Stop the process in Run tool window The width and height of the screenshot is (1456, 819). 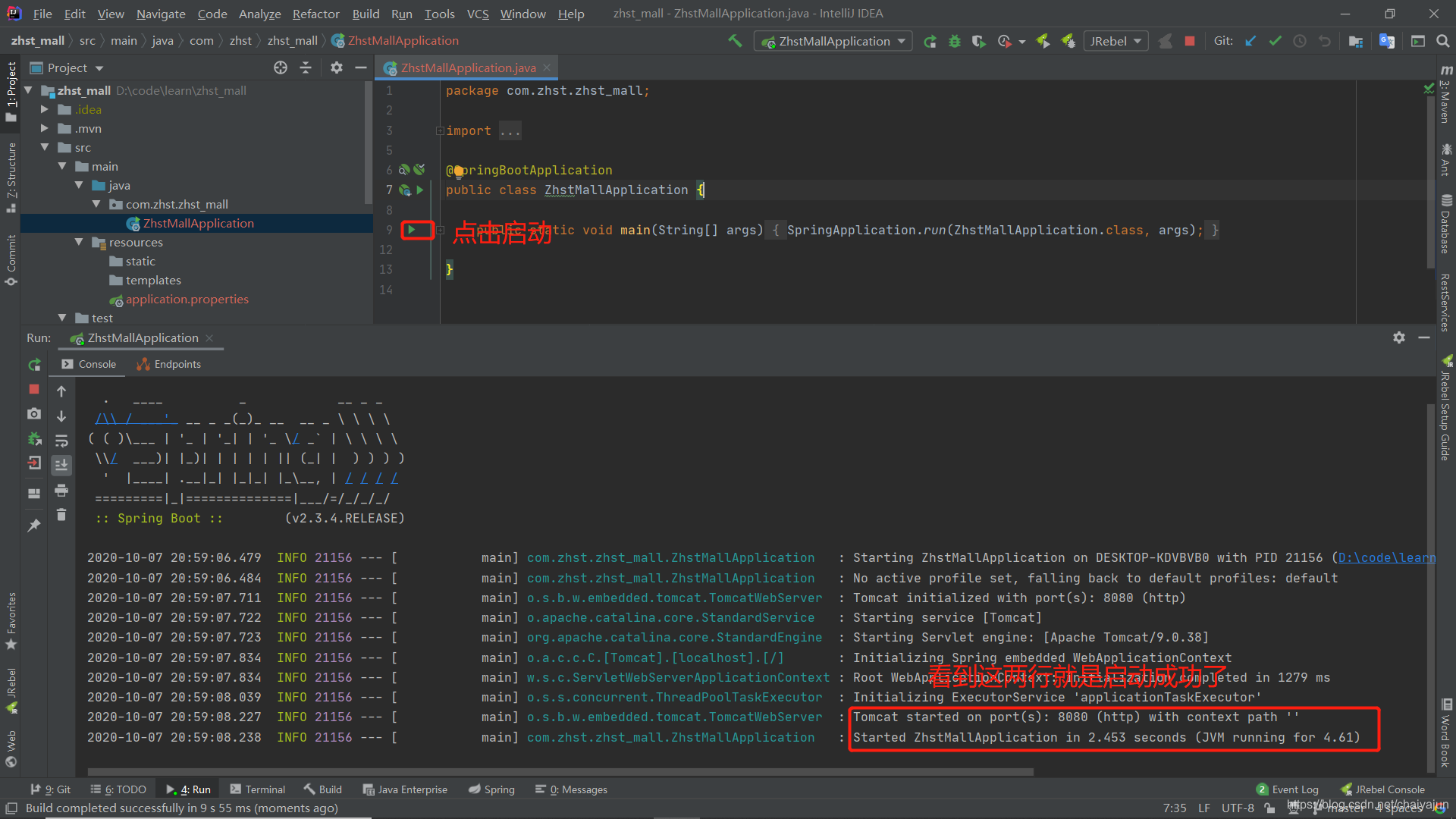34,389
